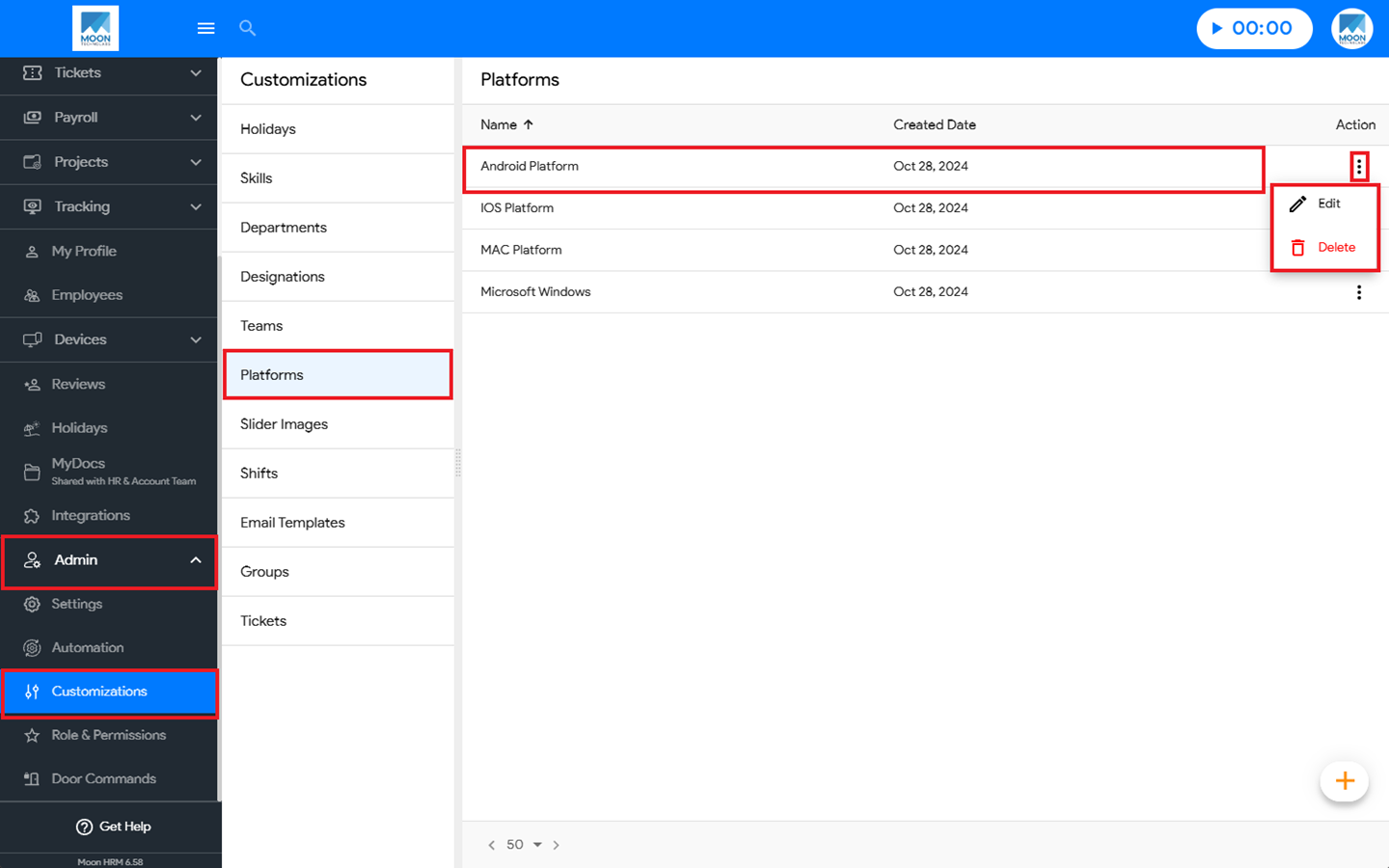Select the Android Platform row name
This screenshot has width=1389, height=868.
[530, 166]
